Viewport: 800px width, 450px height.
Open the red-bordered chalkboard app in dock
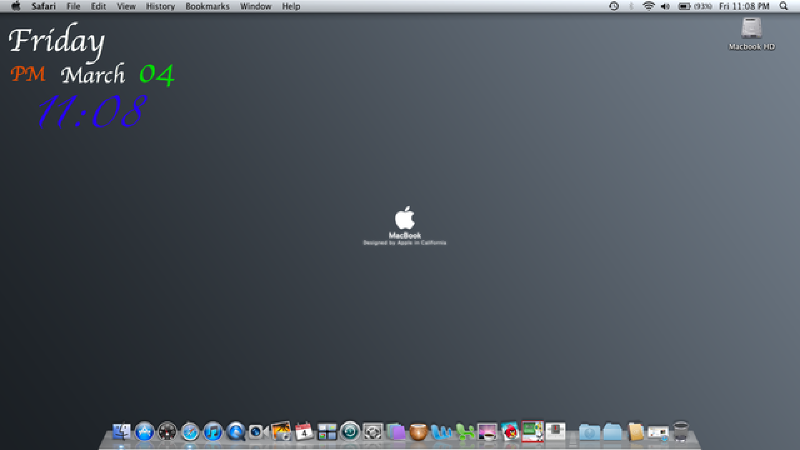[x=533, y=431]
